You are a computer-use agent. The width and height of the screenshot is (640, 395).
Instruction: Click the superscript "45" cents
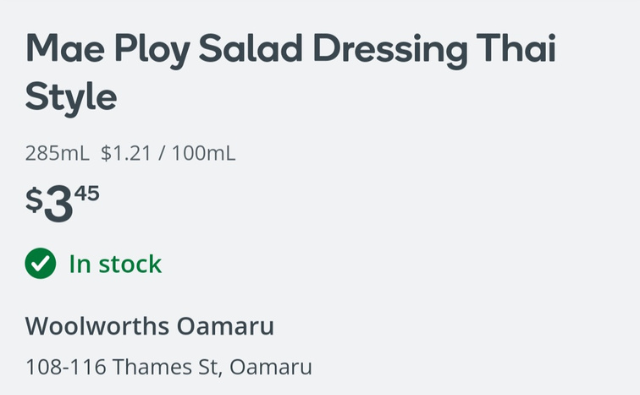(87, 193)
